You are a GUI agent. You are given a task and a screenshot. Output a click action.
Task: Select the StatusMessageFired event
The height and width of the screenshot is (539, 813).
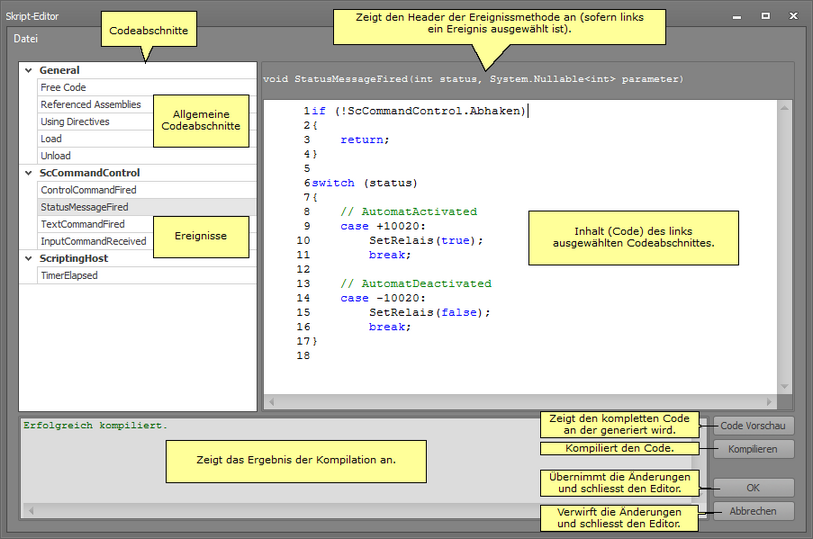(x=147, y=207)
